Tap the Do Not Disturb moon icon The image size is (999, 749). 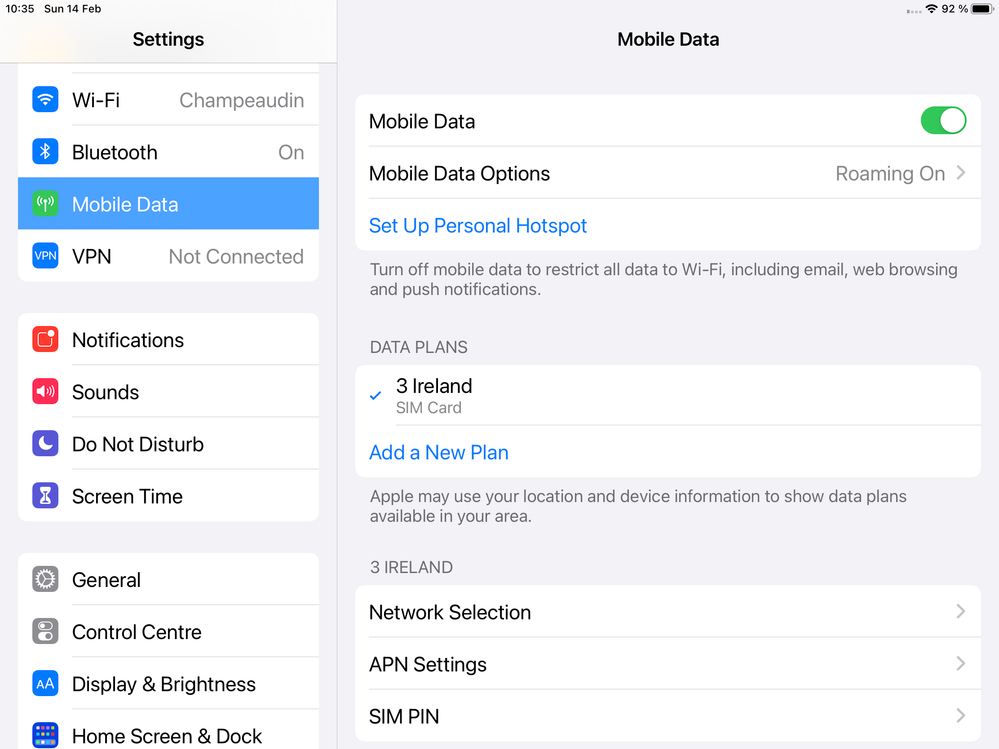coord(45,444)
